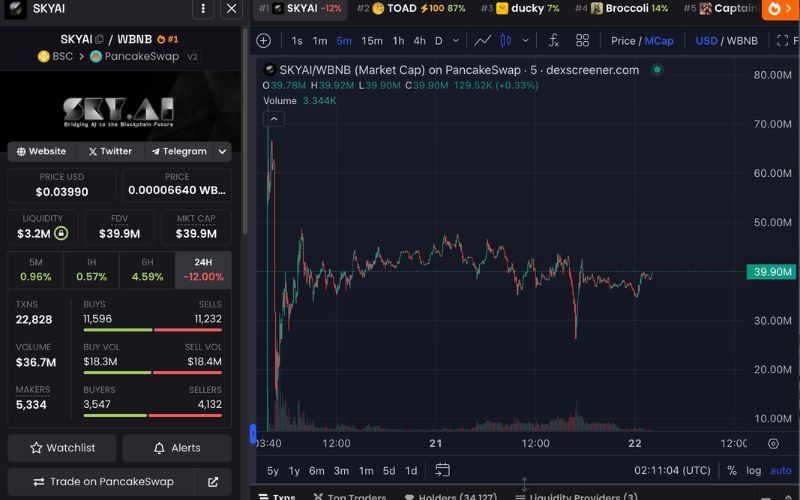800x500 pixels.
Task: Set chart interval to 15m
Action: point(372,41)
